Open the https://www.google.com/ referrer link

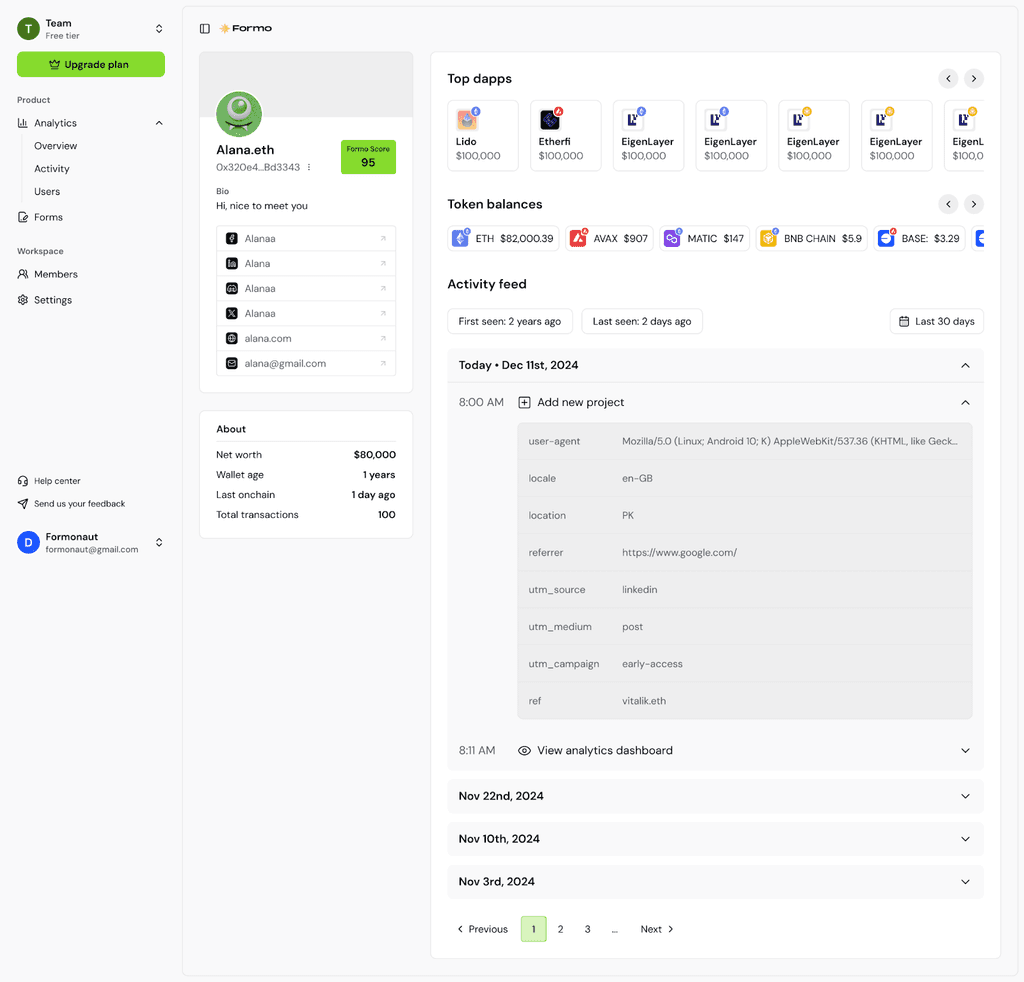click(680, 552)
